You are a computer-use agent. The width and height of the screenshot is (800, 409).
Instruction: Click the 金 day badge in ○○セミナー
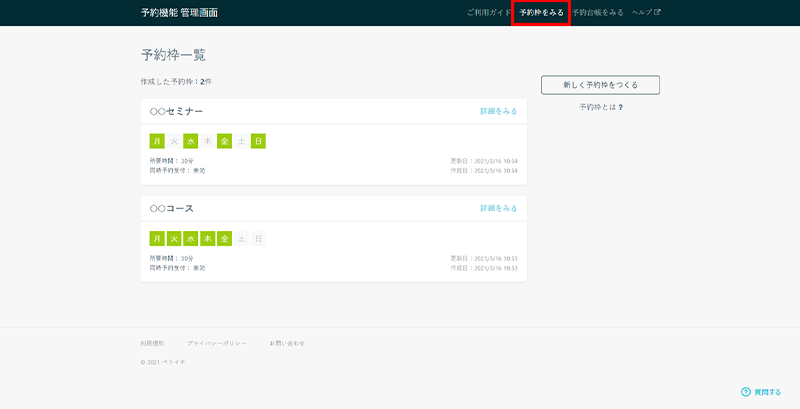[x=224, y=141]
